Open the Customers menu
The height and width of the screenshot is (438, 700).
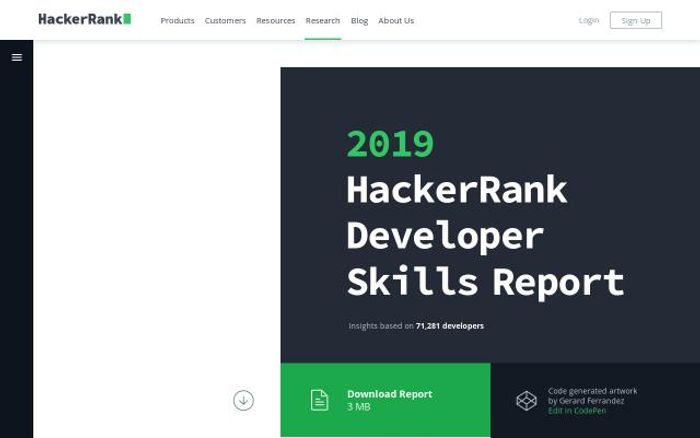pos(225,21)
